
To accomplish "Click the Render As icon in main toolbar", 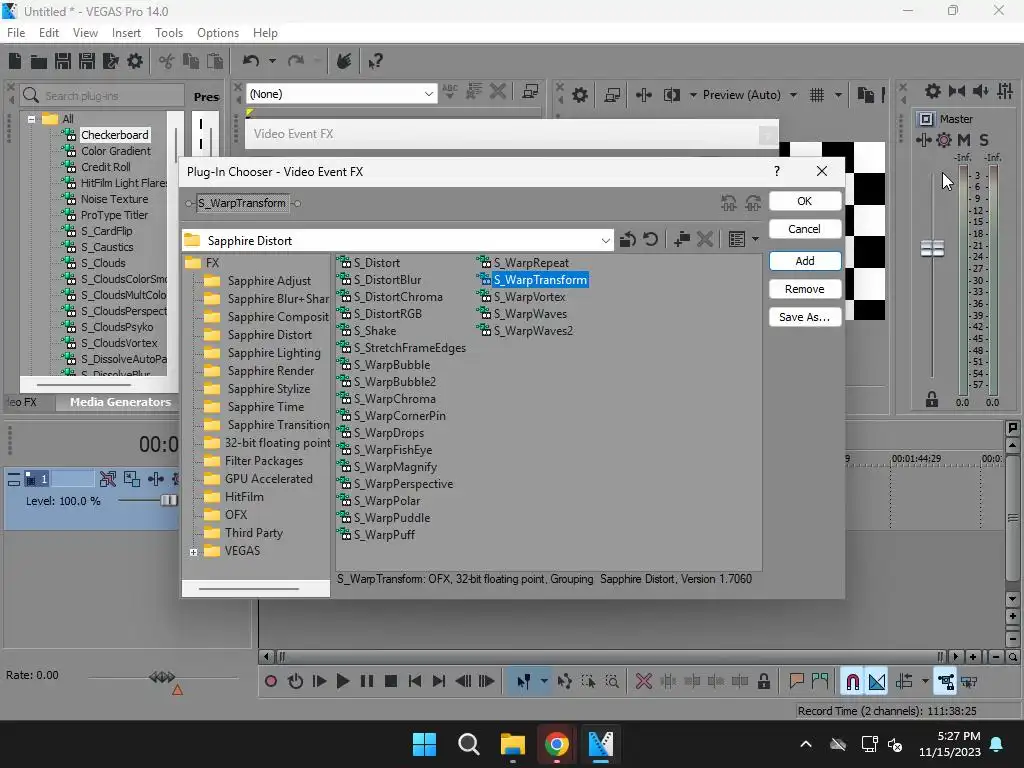I will pos(111,61).
